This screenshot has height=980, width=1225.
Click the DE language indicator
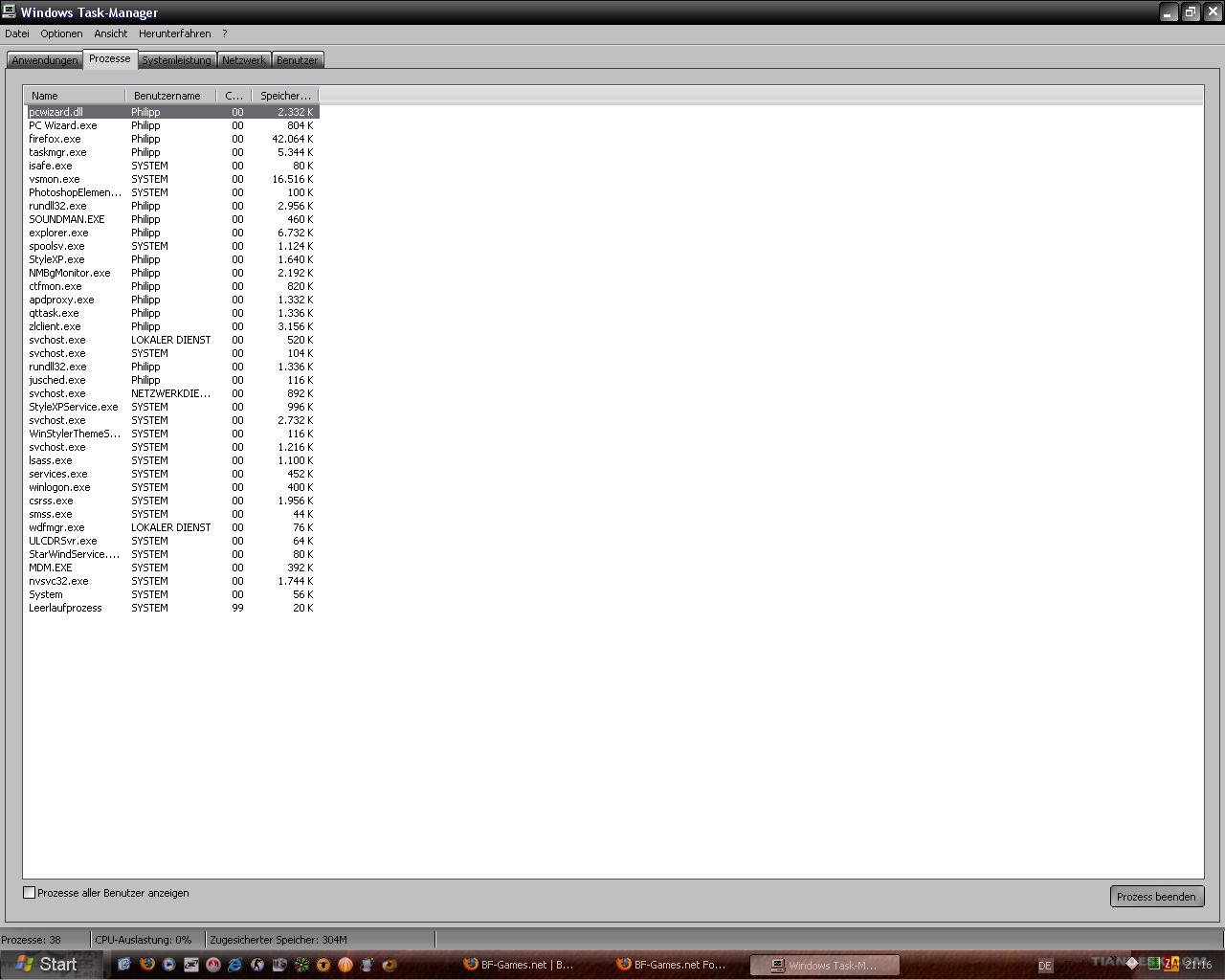click(x=1045, y=966)
